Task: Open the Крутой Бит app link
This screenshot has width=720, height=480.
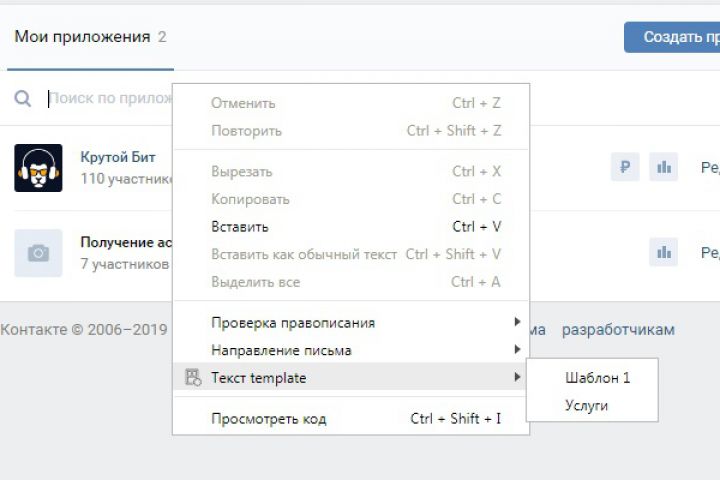Action: tap(118, 158)
